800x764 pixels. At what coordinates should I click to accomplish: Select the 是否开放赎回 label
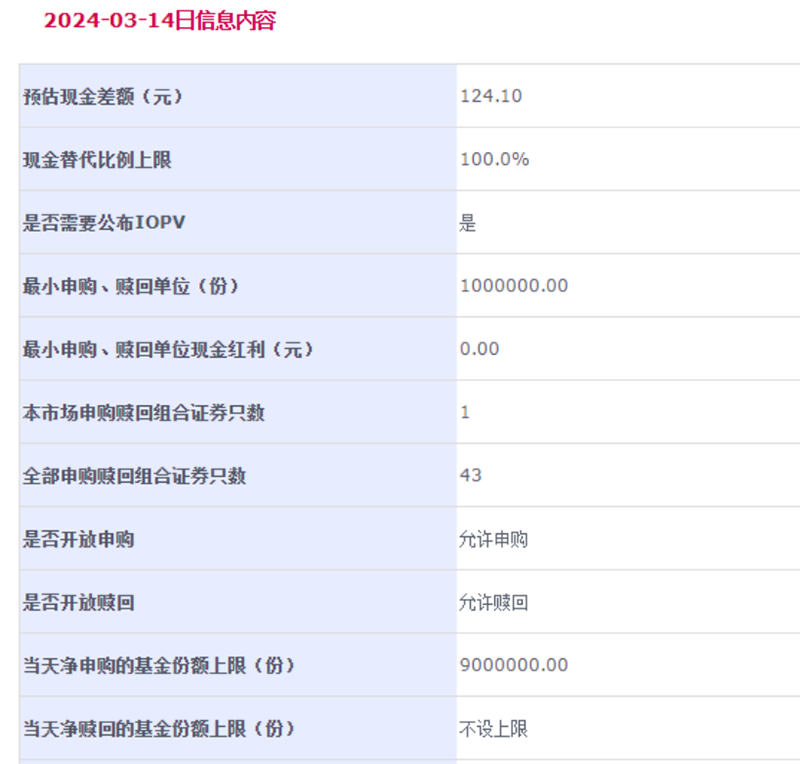click(x=78, y=603)
